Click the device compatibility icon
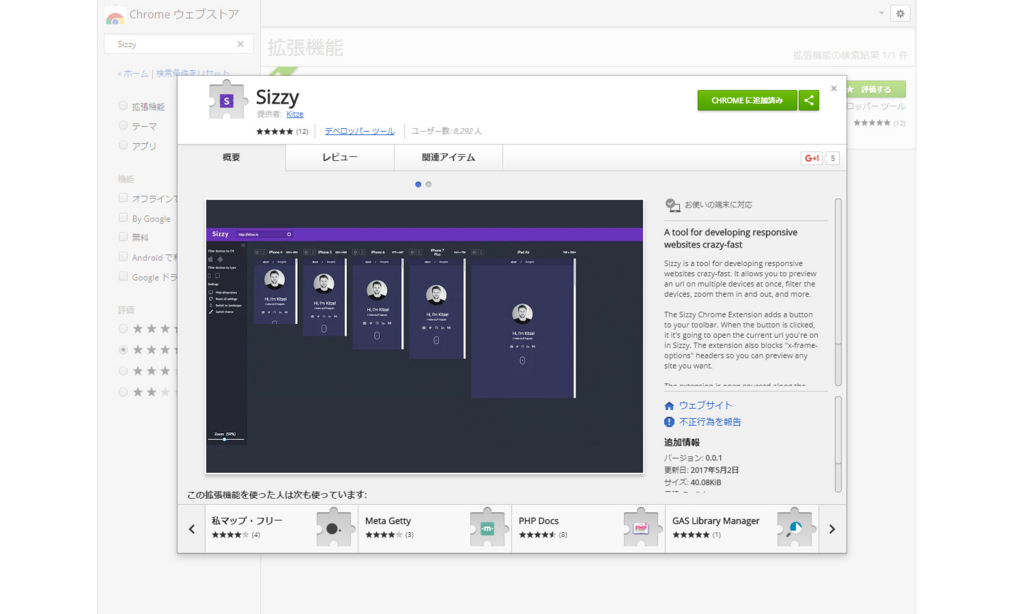Screen dimensions: 1024x614 tap(672, 205)
